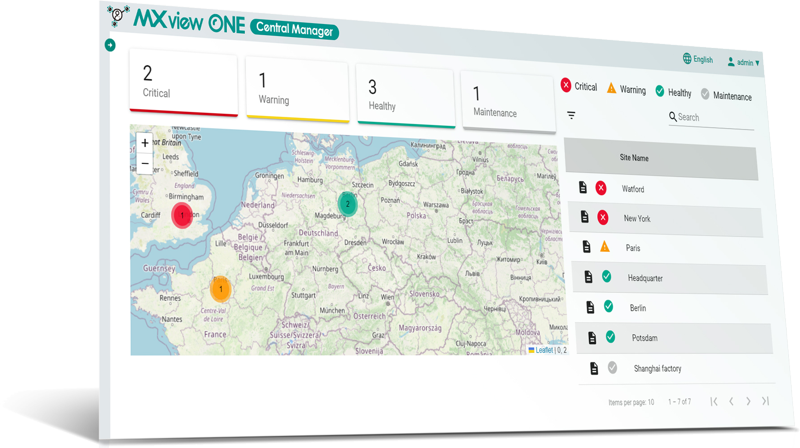
Task: Click the MXview ONE logo
Action: tap(177, 19)
